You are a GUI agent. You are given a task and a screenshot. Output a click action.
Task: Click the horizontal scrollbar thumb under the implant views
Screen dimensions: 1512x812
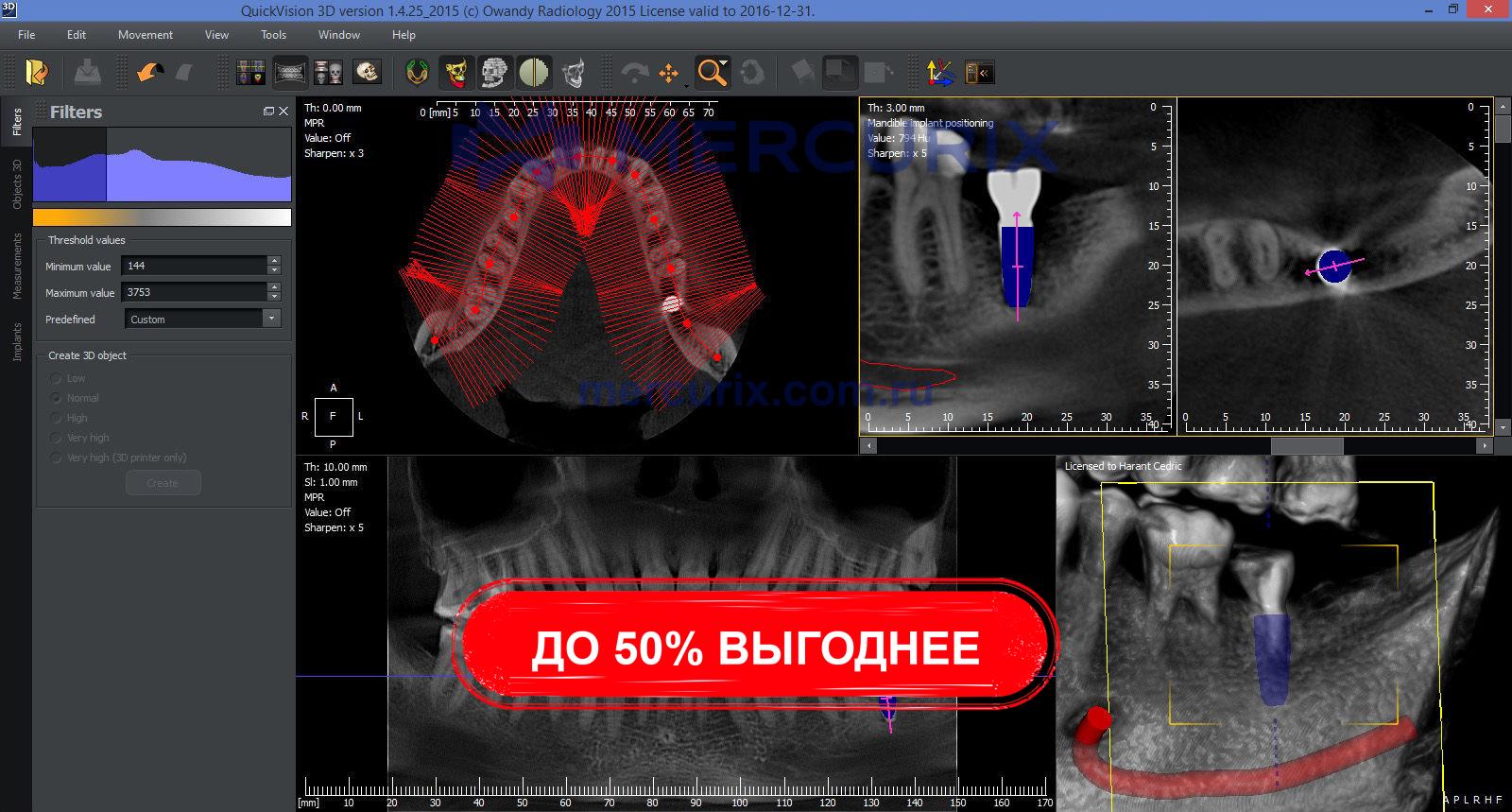[1307, 445]
